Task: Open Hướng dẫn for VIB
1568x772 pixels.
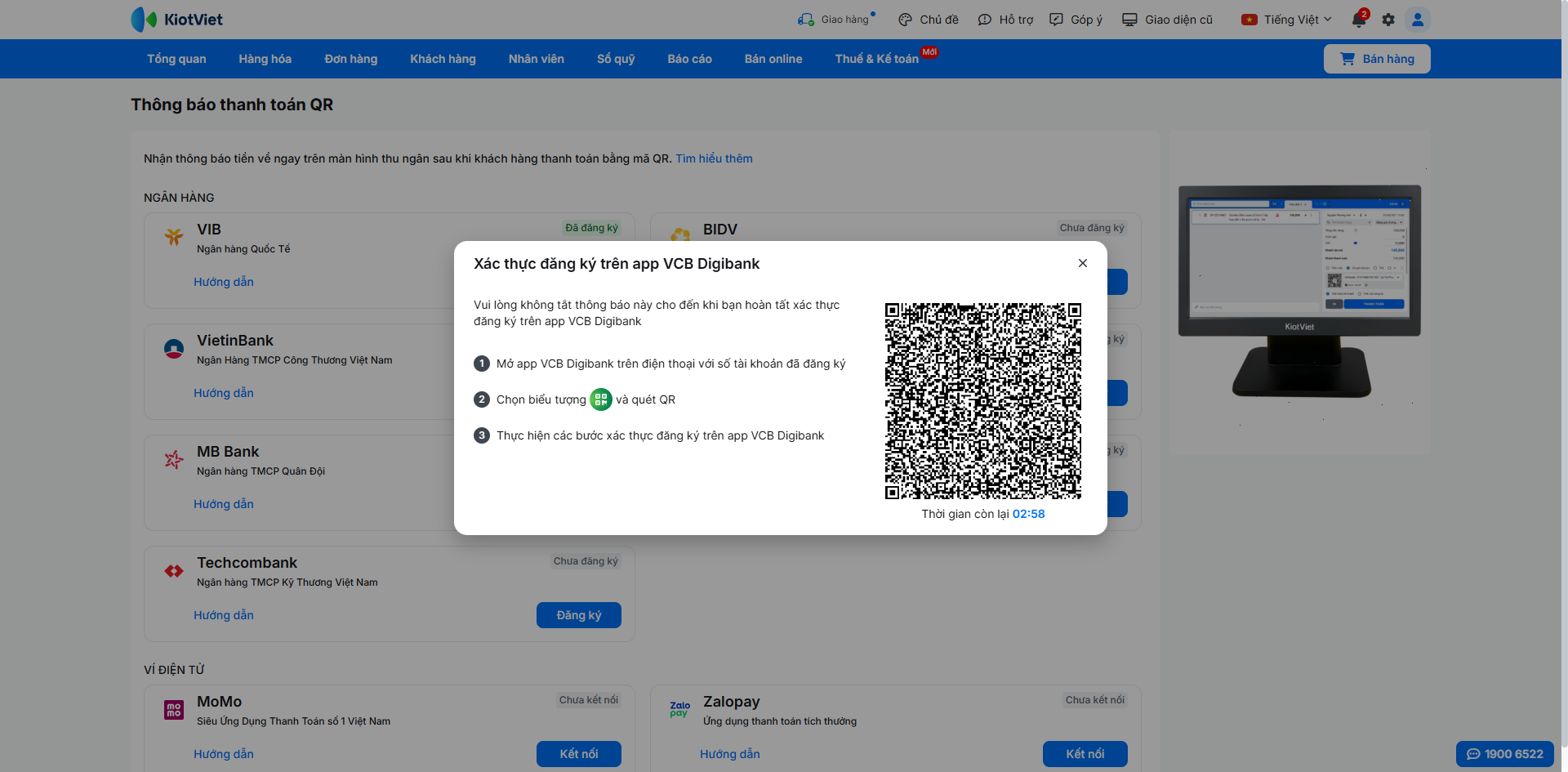Action: [224, 282]
